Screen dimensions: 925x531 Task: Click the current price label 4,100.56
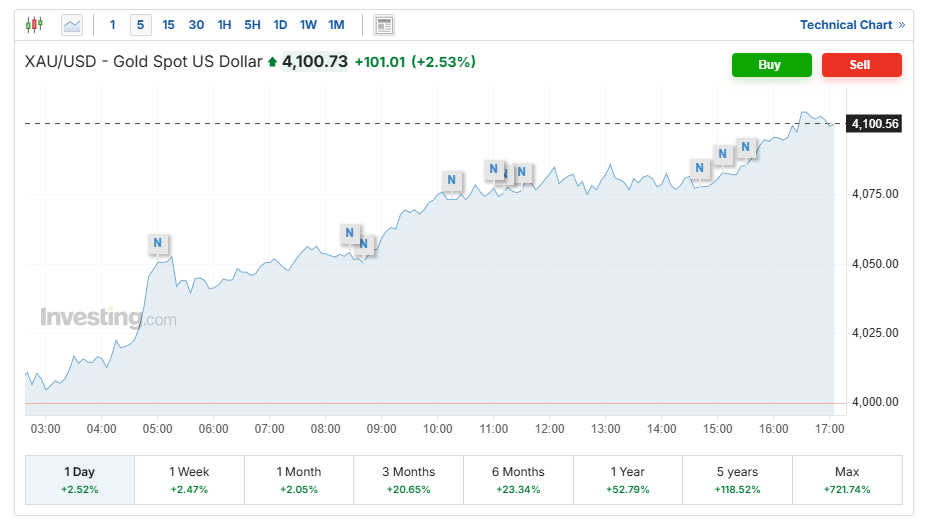[x=875, y=124]
